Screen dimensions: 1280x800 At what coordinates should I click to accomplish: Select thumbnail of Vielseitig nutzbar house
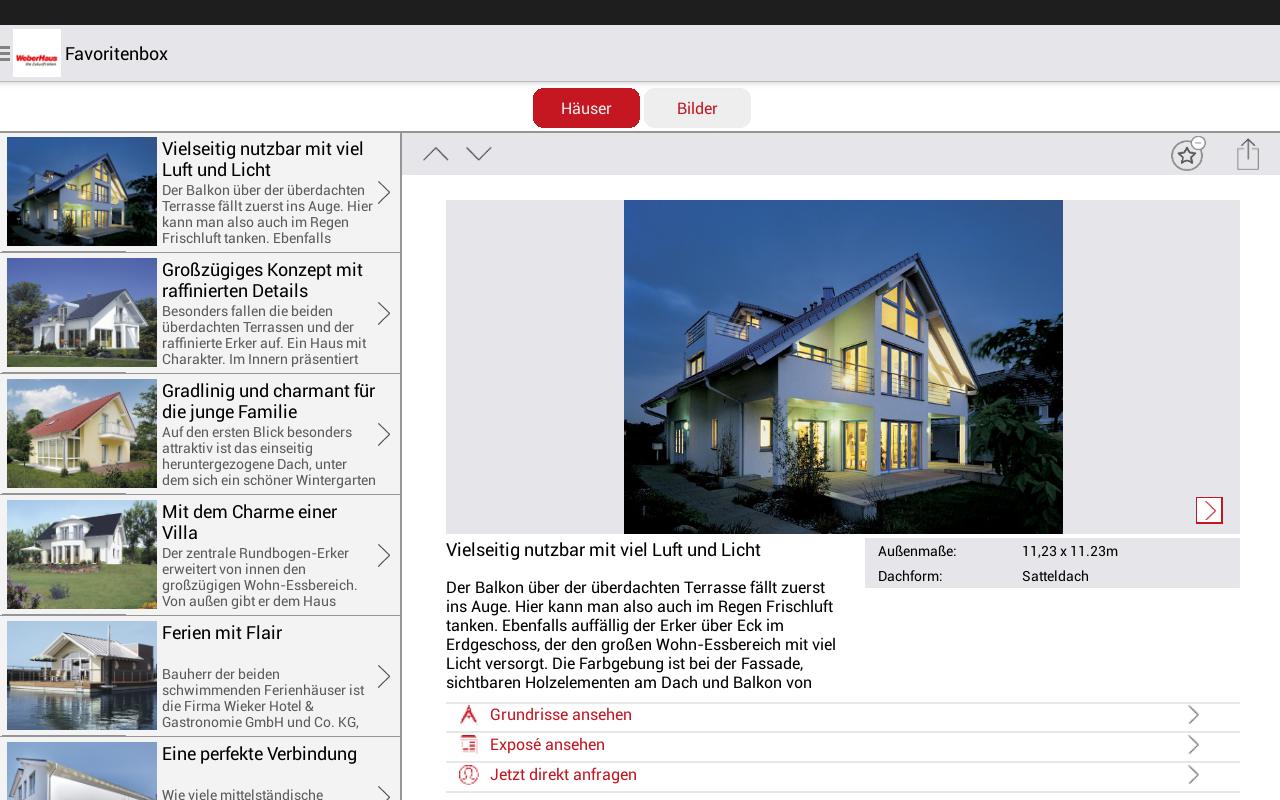coord(82,192)
